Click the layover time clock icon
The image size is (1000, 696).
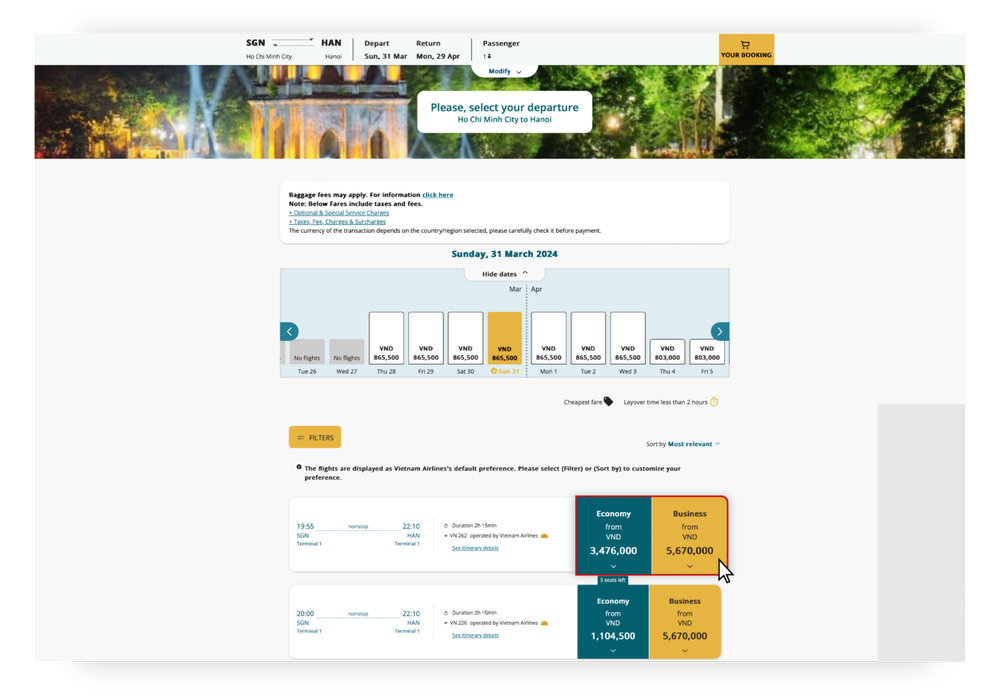point(714,401)
